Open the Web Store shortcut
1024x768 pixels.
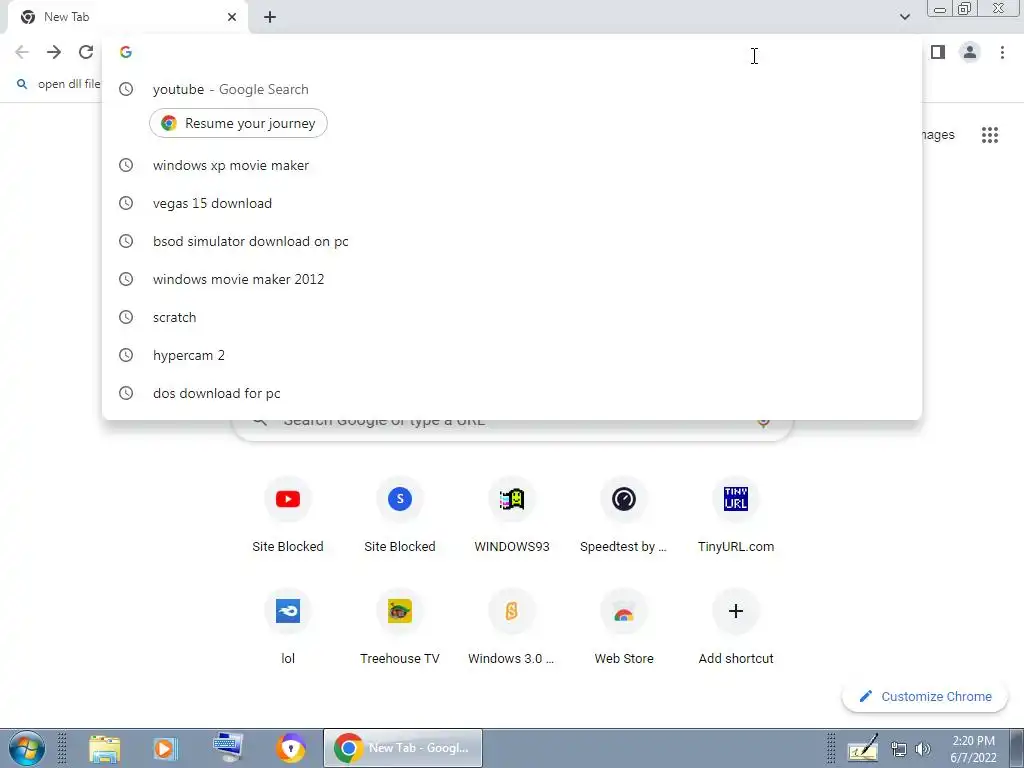coord(624,628)
